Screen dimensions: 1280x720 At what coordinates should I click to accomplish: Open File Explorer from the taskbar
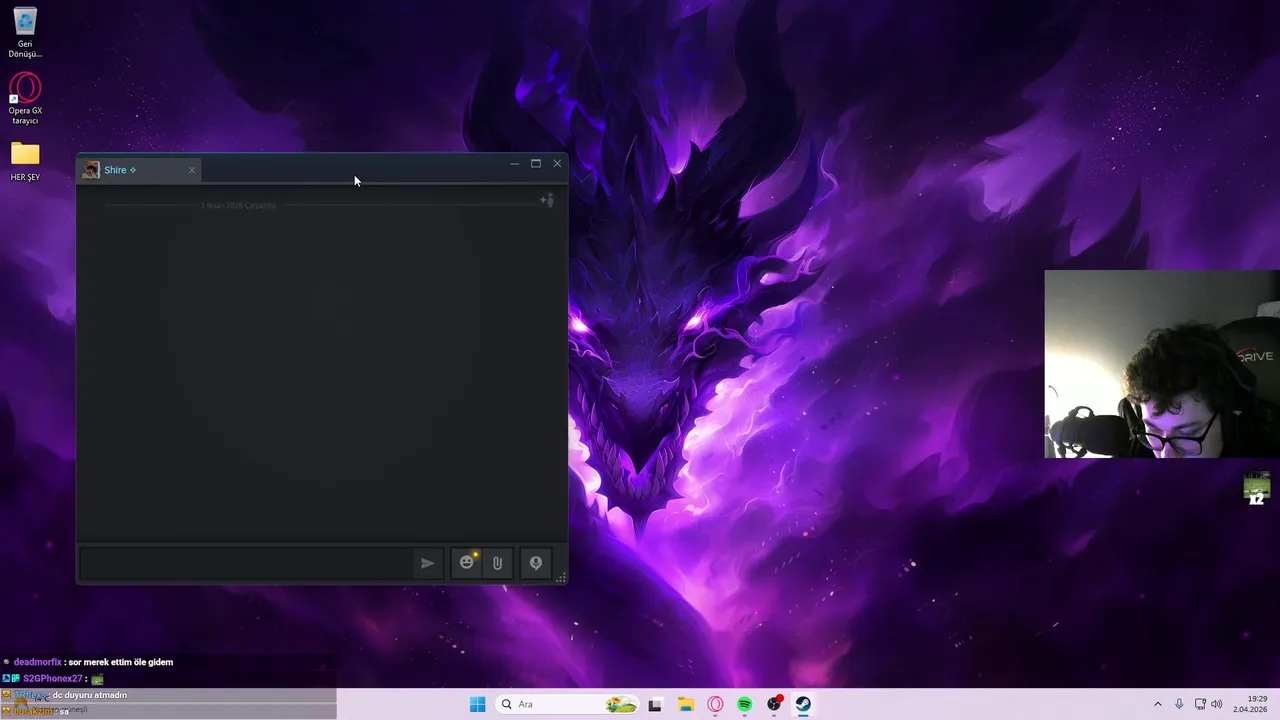[686, 704]
